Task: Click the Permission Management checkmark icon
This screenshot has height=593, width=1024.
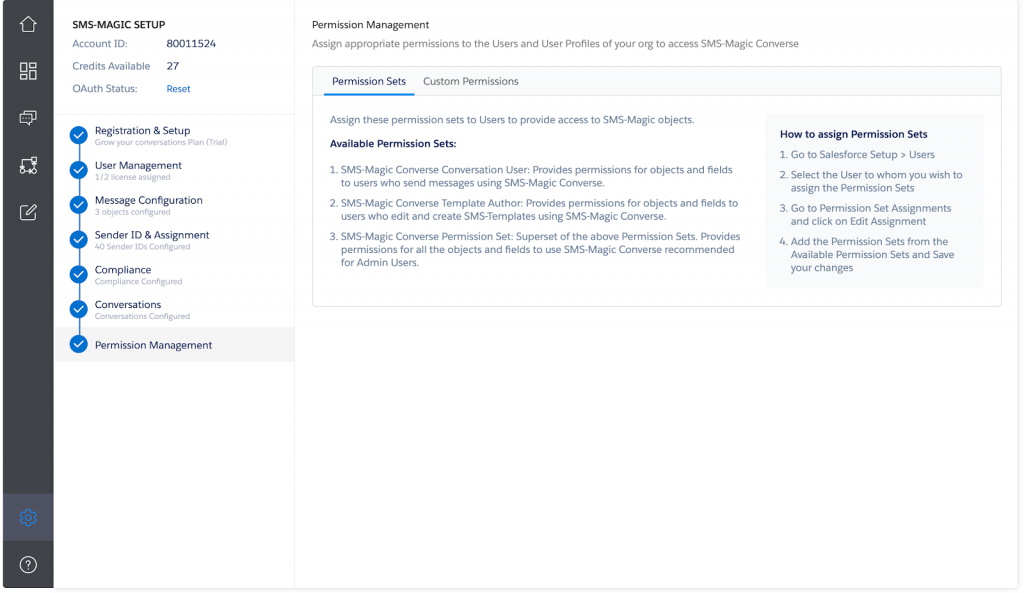Action: click(x=78, y=344)
